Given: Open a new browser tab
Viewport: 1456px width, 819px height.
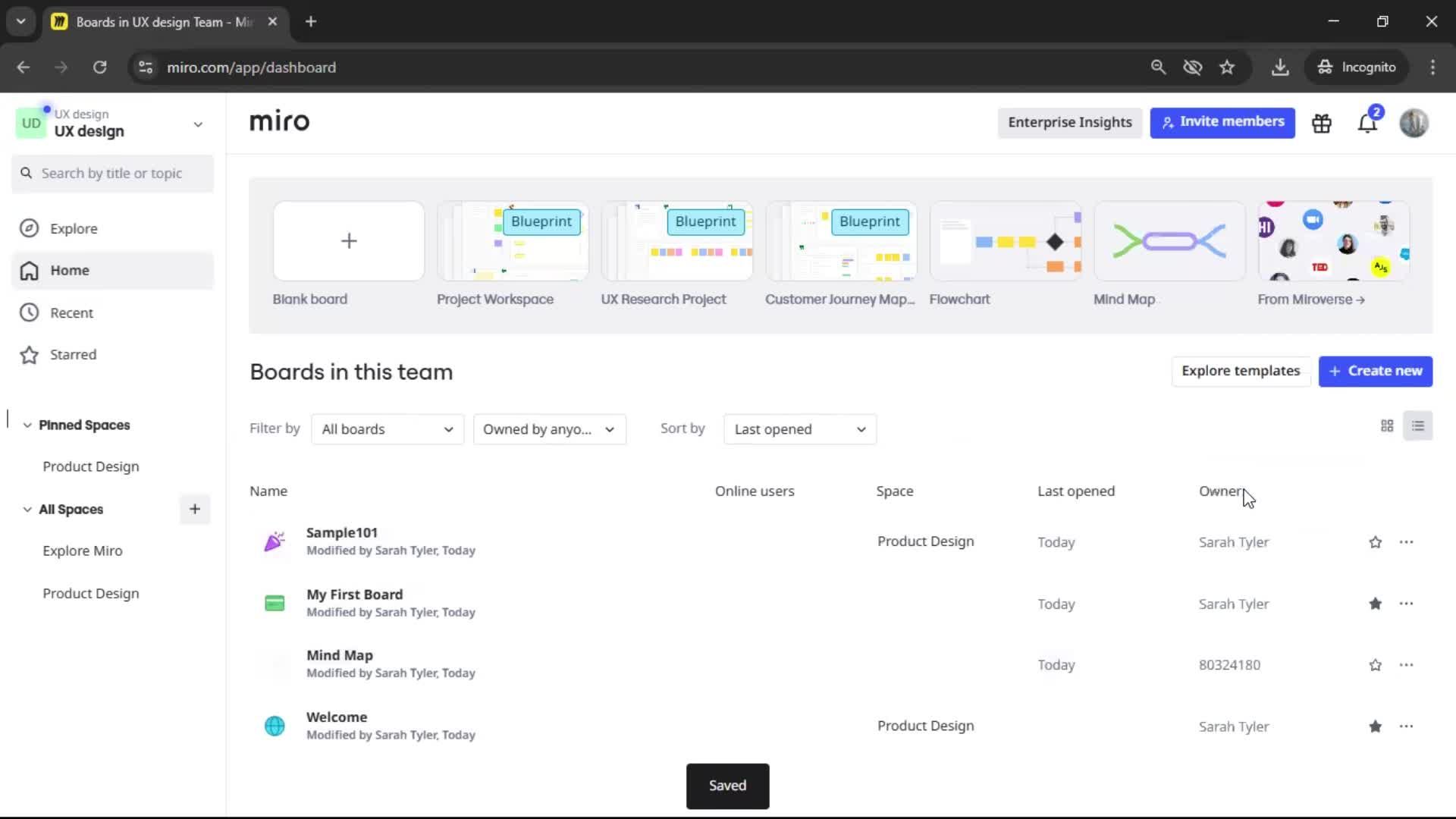Looking at the screenshot, I should 311,21.
